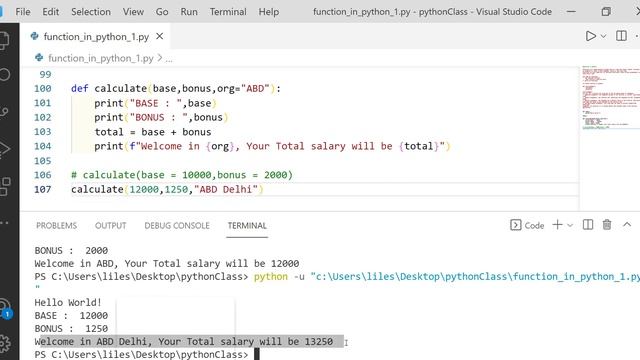640x360 pixels.
Task: Split the editor to the right
Action: point(621,36)
